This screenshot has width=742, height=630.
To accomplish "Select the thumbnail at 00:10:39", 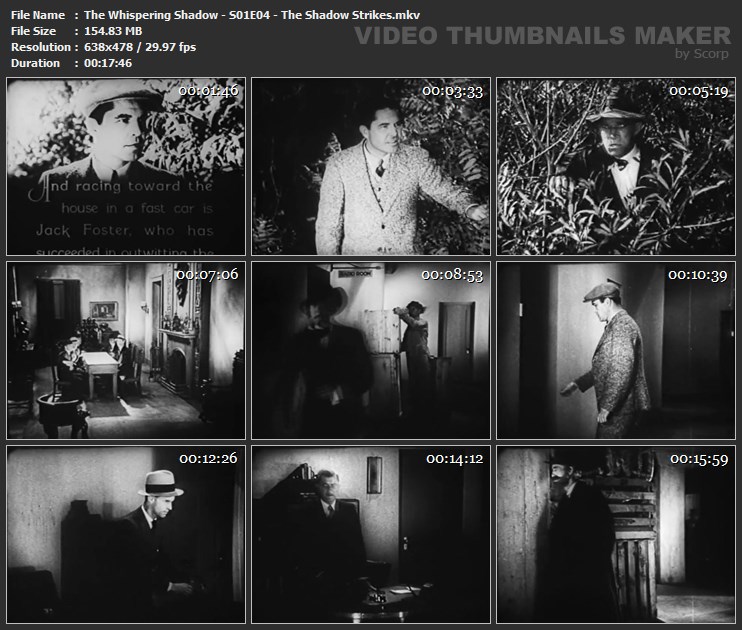I will click(x=616, y=350).
